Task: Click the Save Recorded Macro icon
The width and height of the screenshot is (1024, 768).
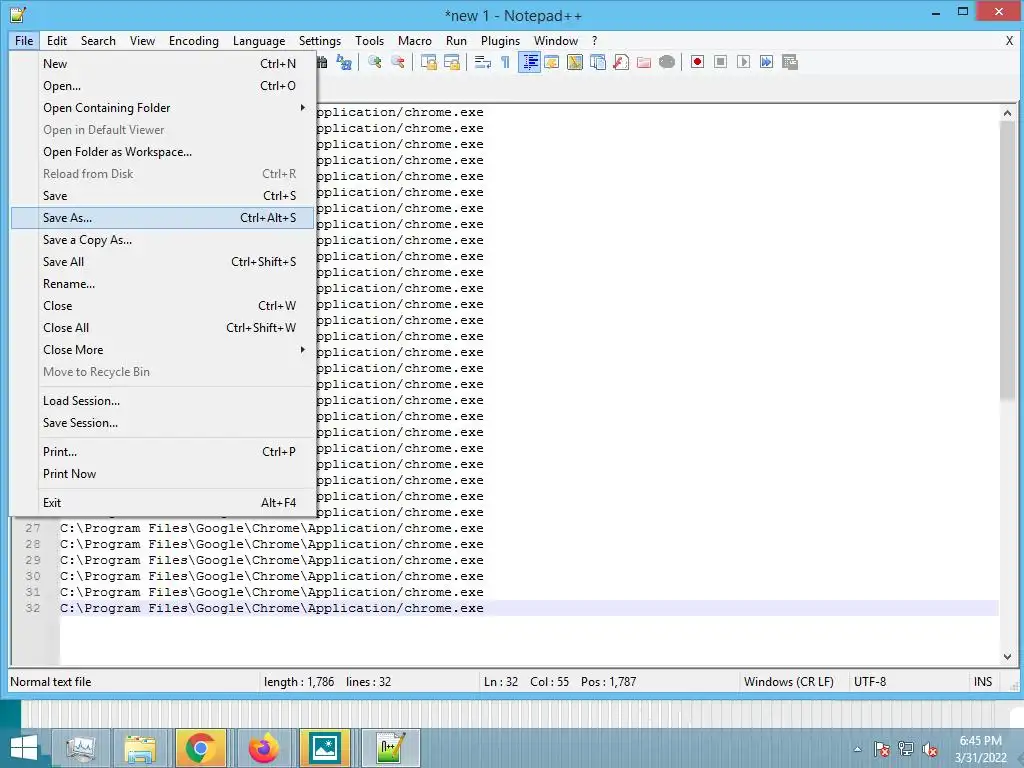Action: [x=790, y=62]
